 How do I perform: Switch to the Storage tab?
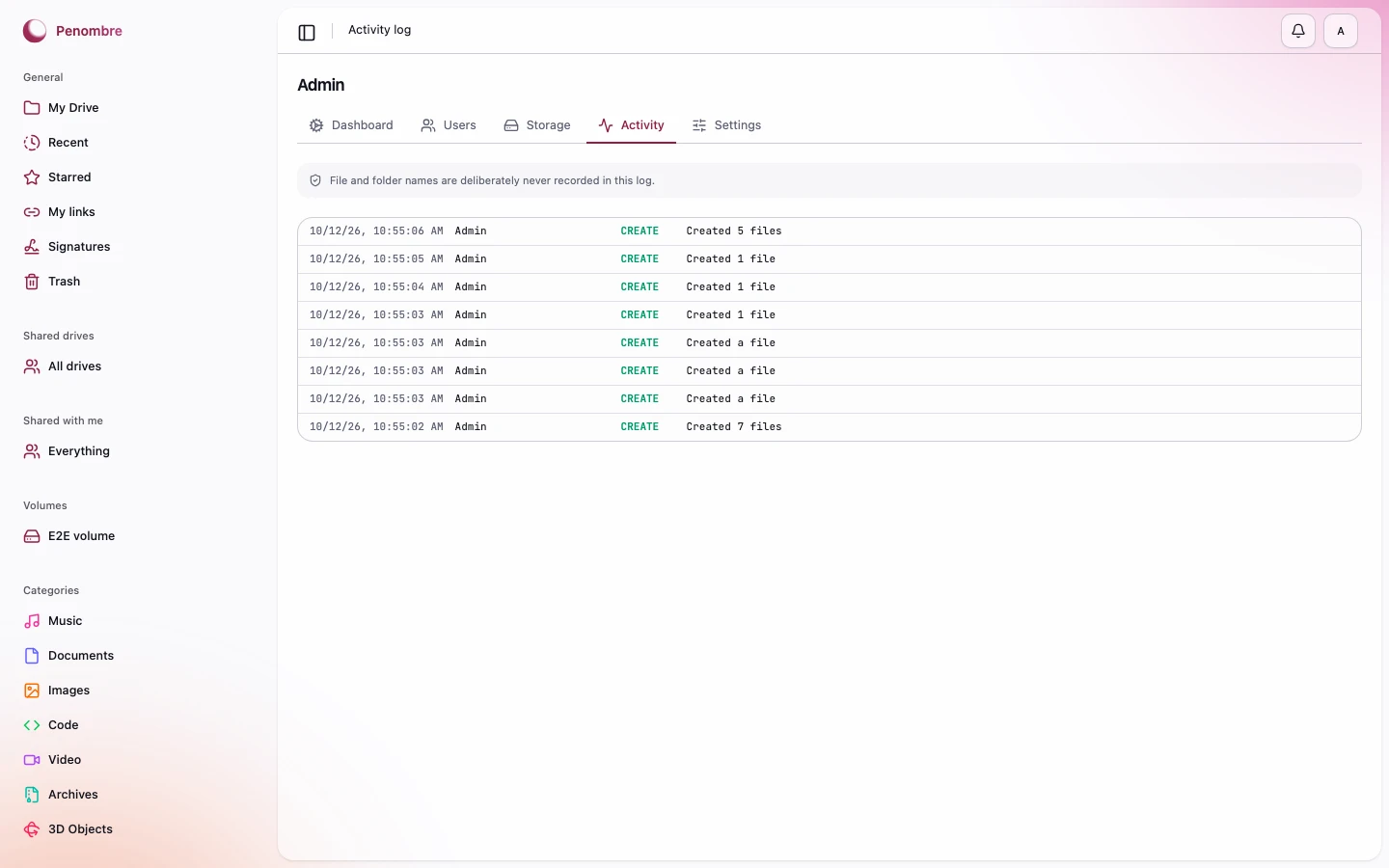(x=537, y=125)
